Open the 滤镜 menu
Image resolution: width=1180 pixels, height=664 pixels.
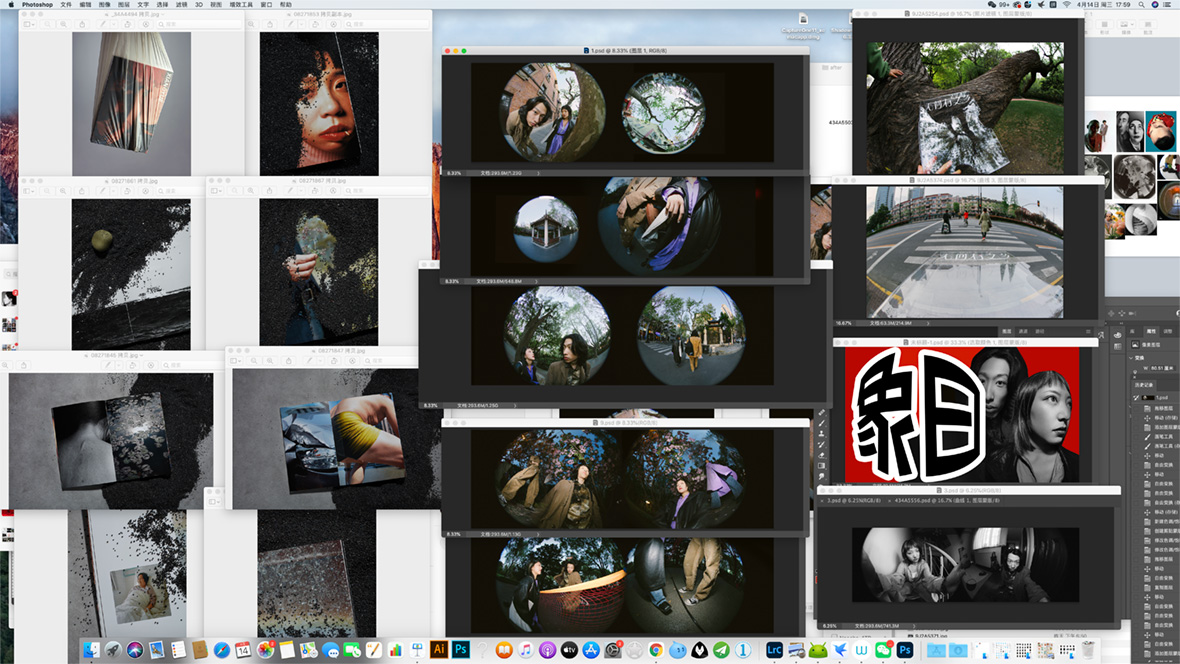click(x=182, y=5)
